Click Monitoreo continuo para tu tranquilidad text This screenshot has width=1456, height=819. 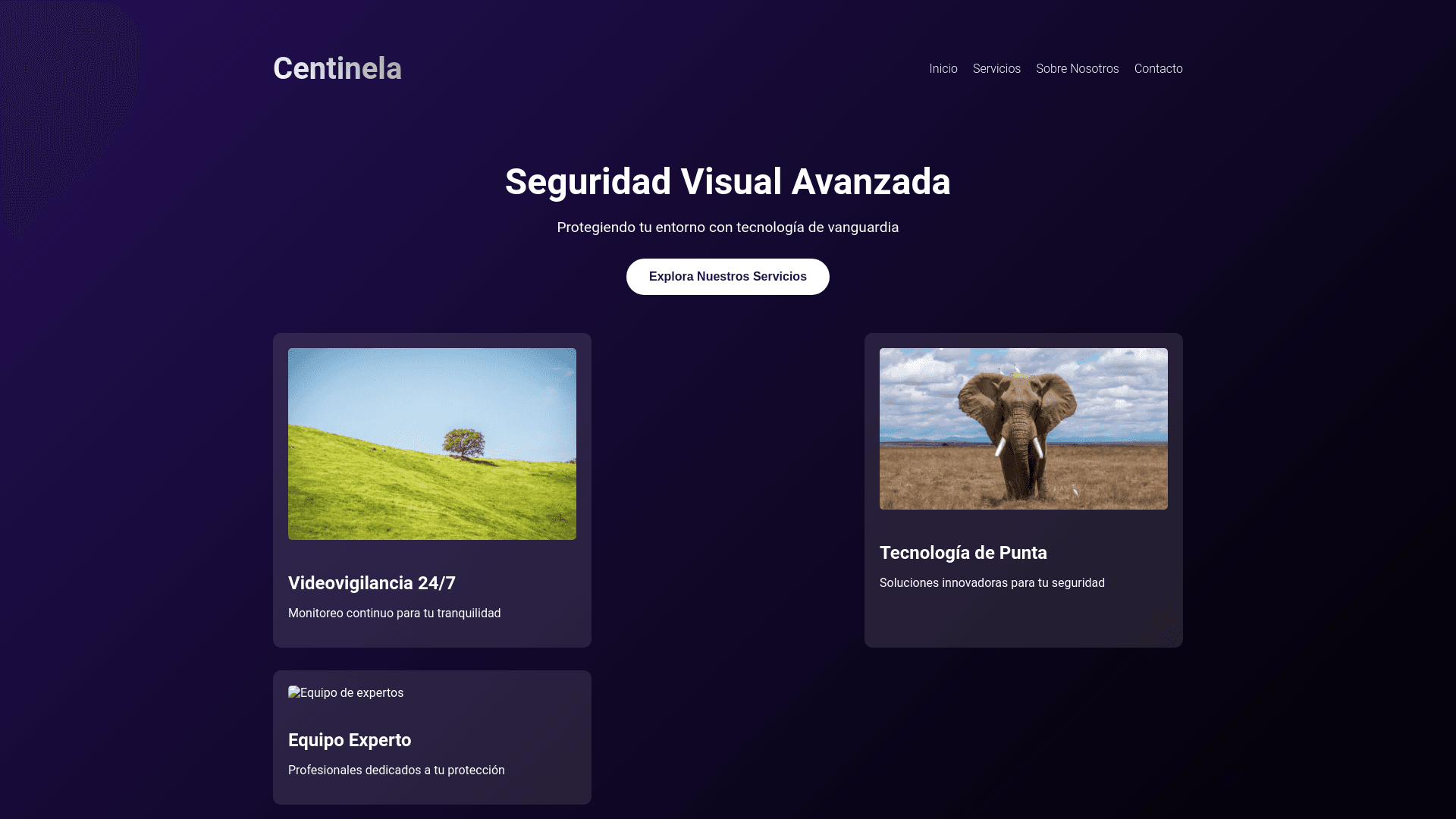point(394,613)
